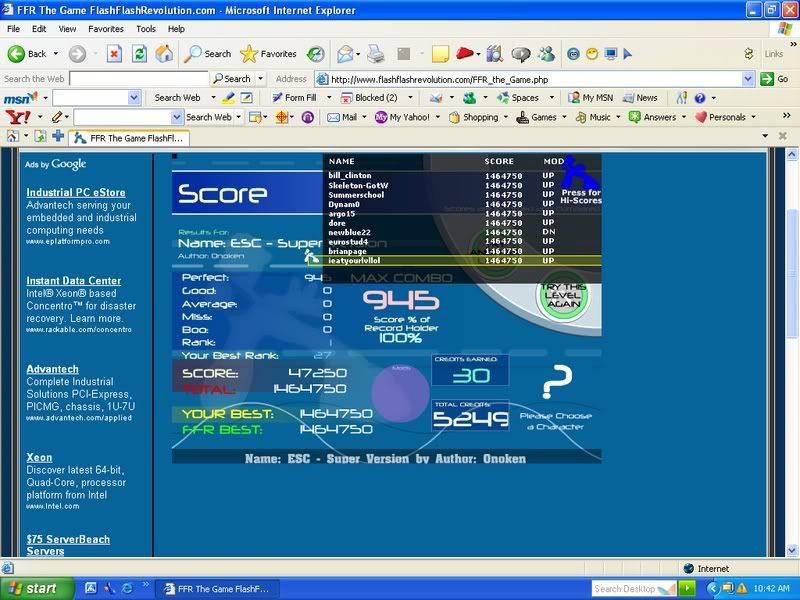Stop page loading with Stop icon
The image size is (800, 600).
(114, 53)
